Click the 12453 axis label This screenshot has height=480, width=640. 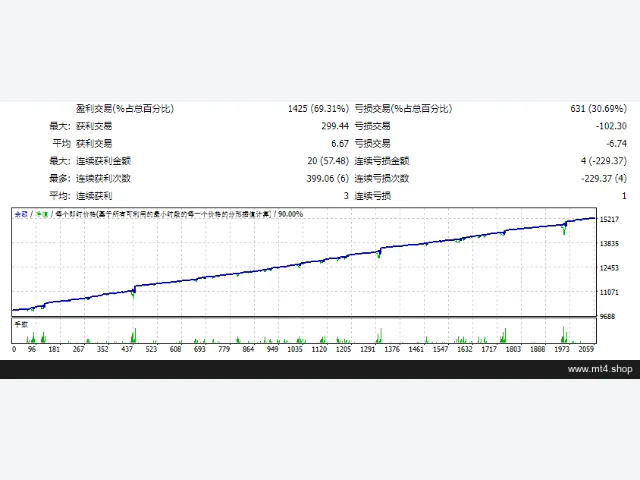609,268
